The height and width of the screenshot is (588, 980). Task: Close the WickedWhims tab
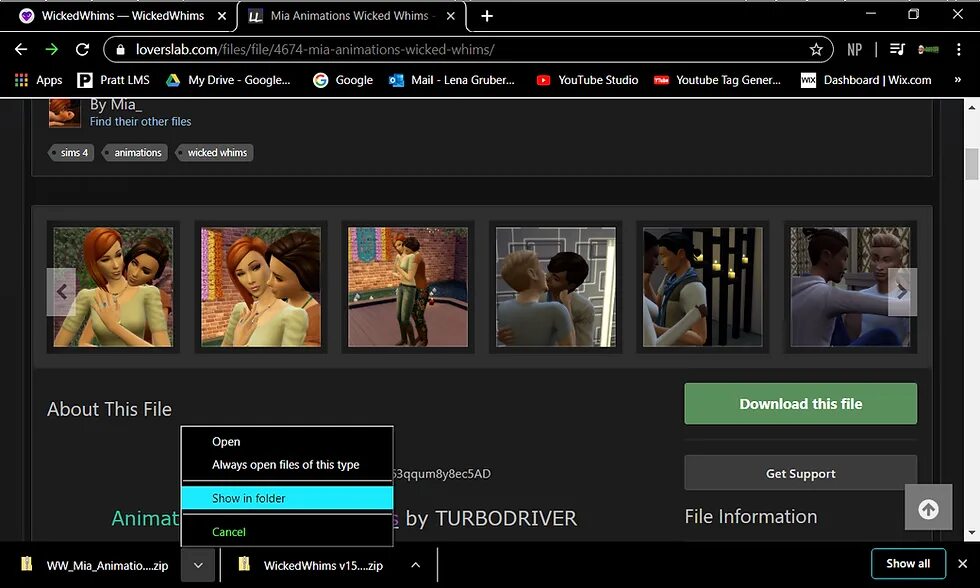(x=222, y=16)
